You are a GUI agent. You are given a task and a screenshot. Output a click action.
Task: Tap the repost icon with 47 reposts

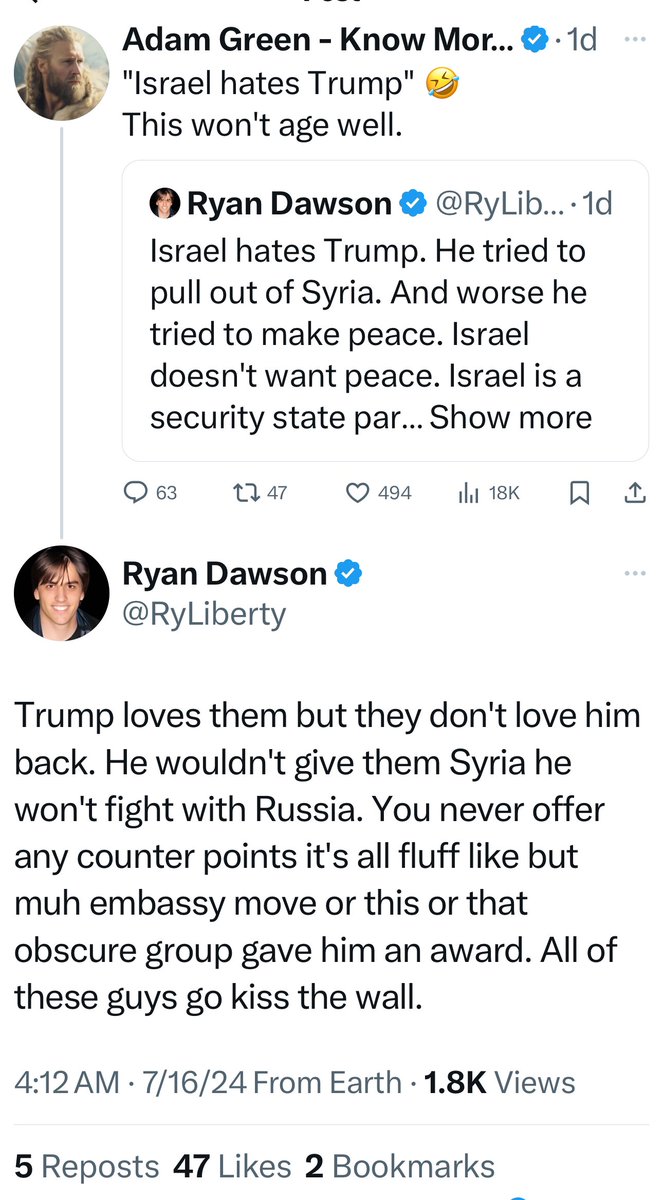[x=244, y=493]
